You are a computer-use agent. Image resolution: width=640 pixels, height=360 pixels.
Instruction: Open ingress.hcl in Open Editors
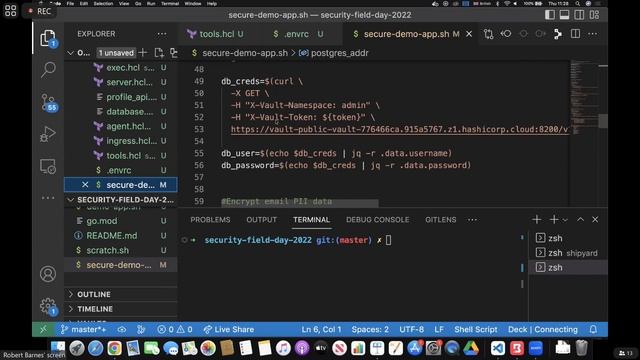[121, 141]
